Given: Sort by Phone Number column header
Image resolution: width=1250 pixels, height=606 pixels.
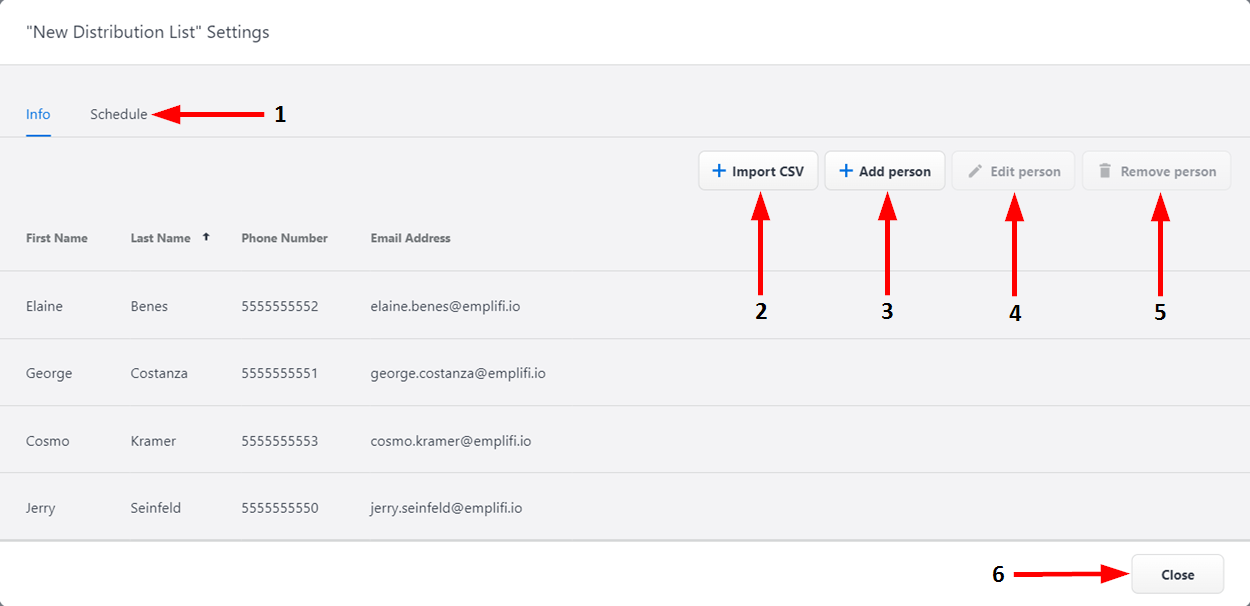Looking at the screenshot, I should coord(284,238).
